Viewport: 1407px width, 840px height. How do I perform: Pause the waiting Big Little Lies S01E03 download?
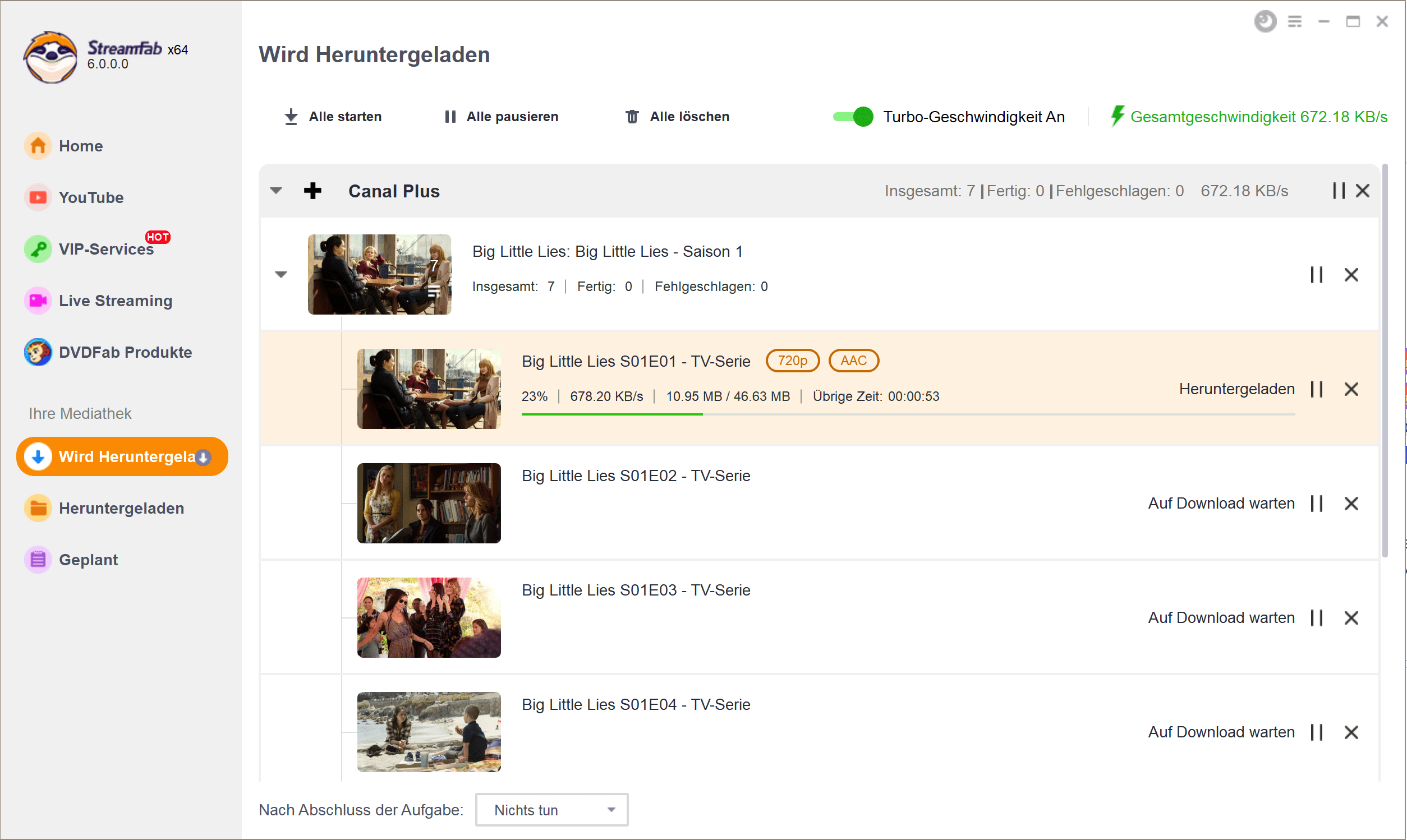[1317, 617]
